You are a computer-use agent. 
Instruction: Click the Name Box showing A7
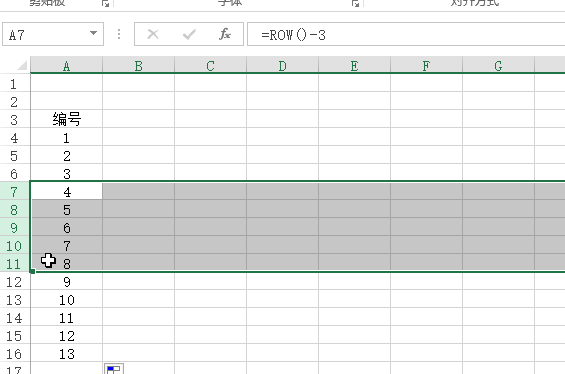pyautogui.click(x=53, y=34)
